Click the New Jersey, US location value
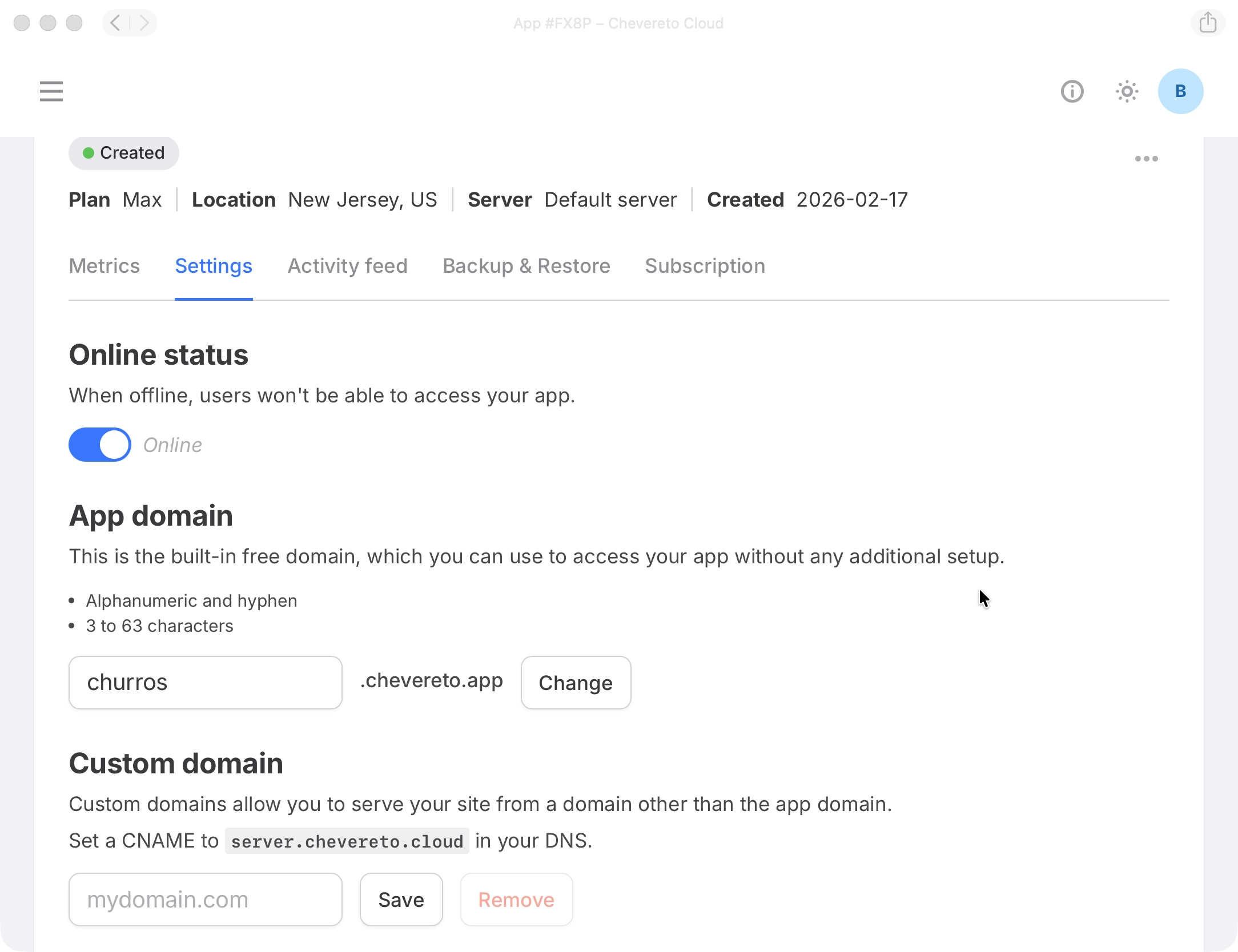This screenshot has height=952, width=1238. tap(363, 200)
